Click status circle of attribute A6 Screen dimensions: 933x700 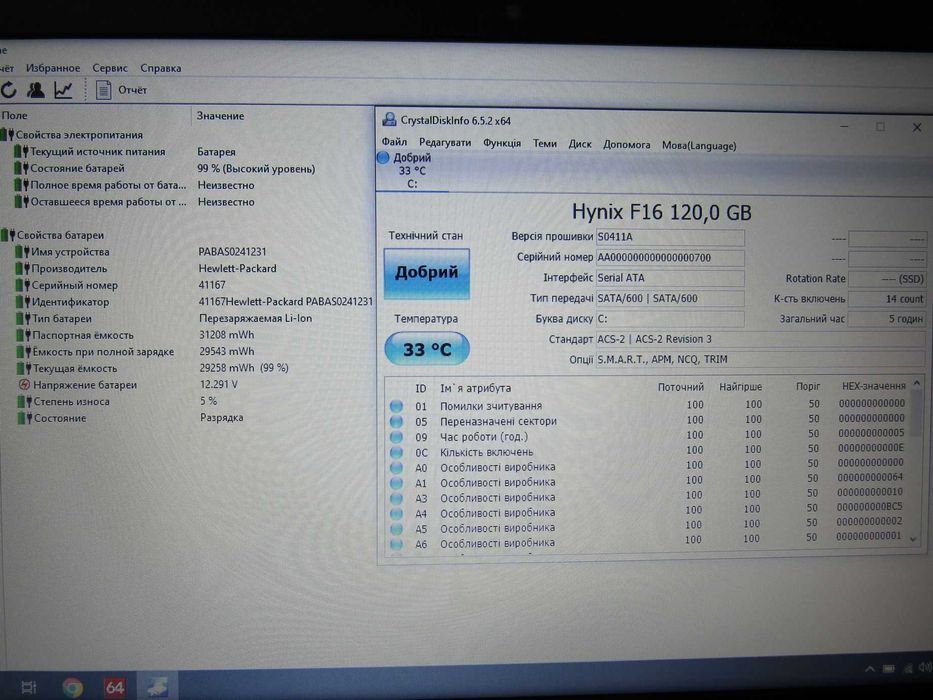[396, 543]
